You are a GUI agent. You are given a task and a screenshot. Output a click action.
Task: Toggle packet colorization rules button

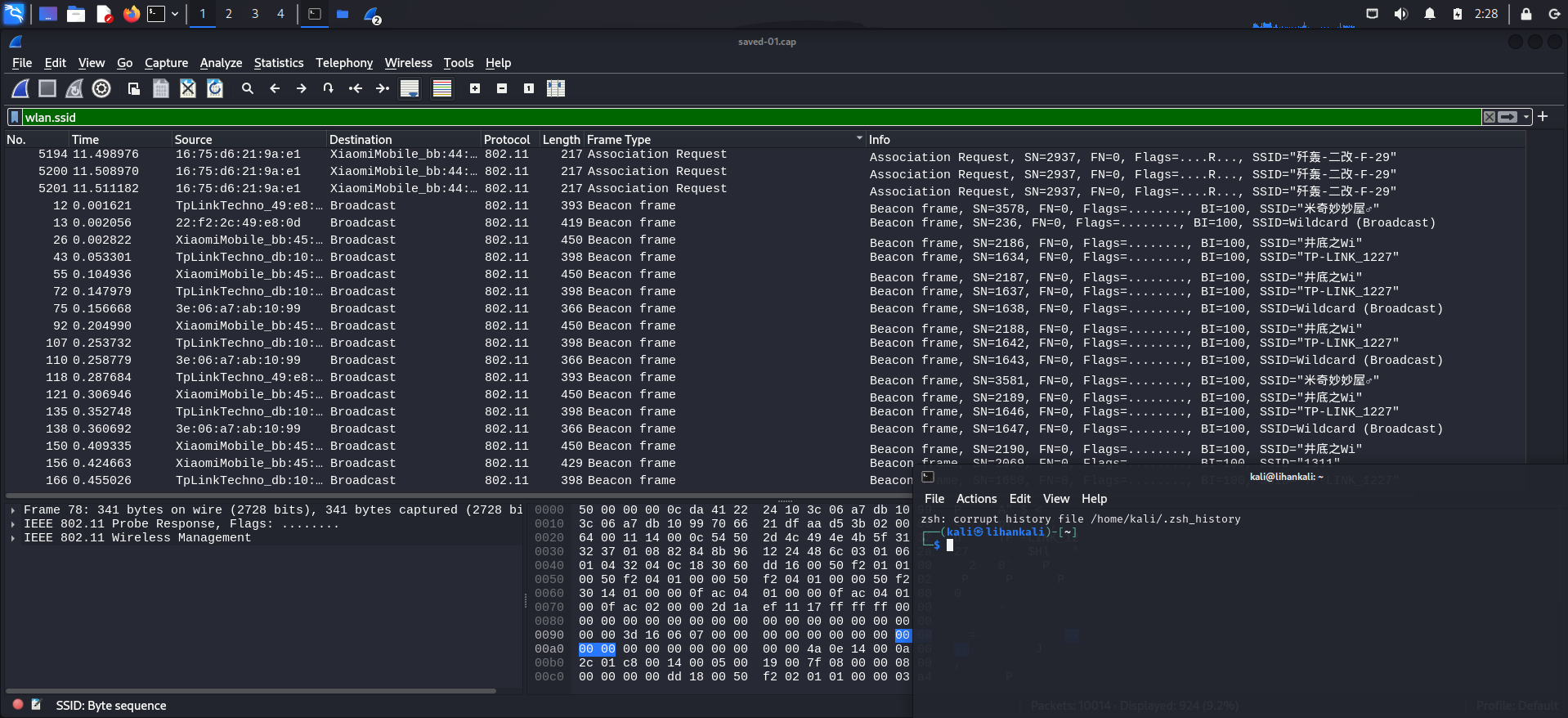coord(442,88)
